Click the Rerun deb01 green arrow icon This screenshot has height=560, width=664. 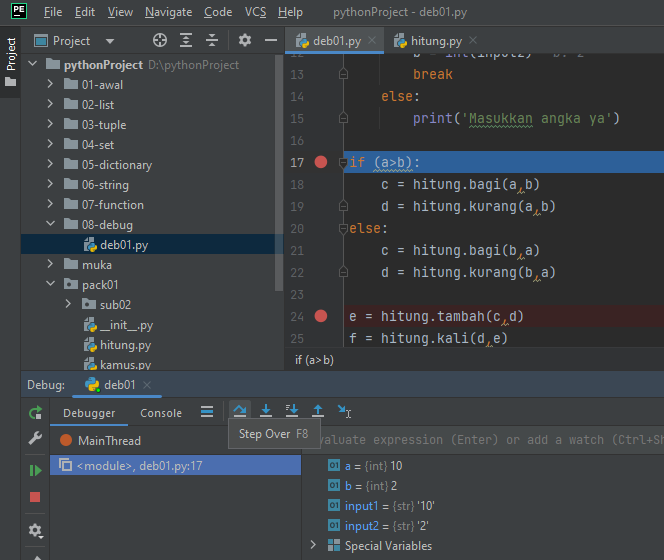(36, 412)
